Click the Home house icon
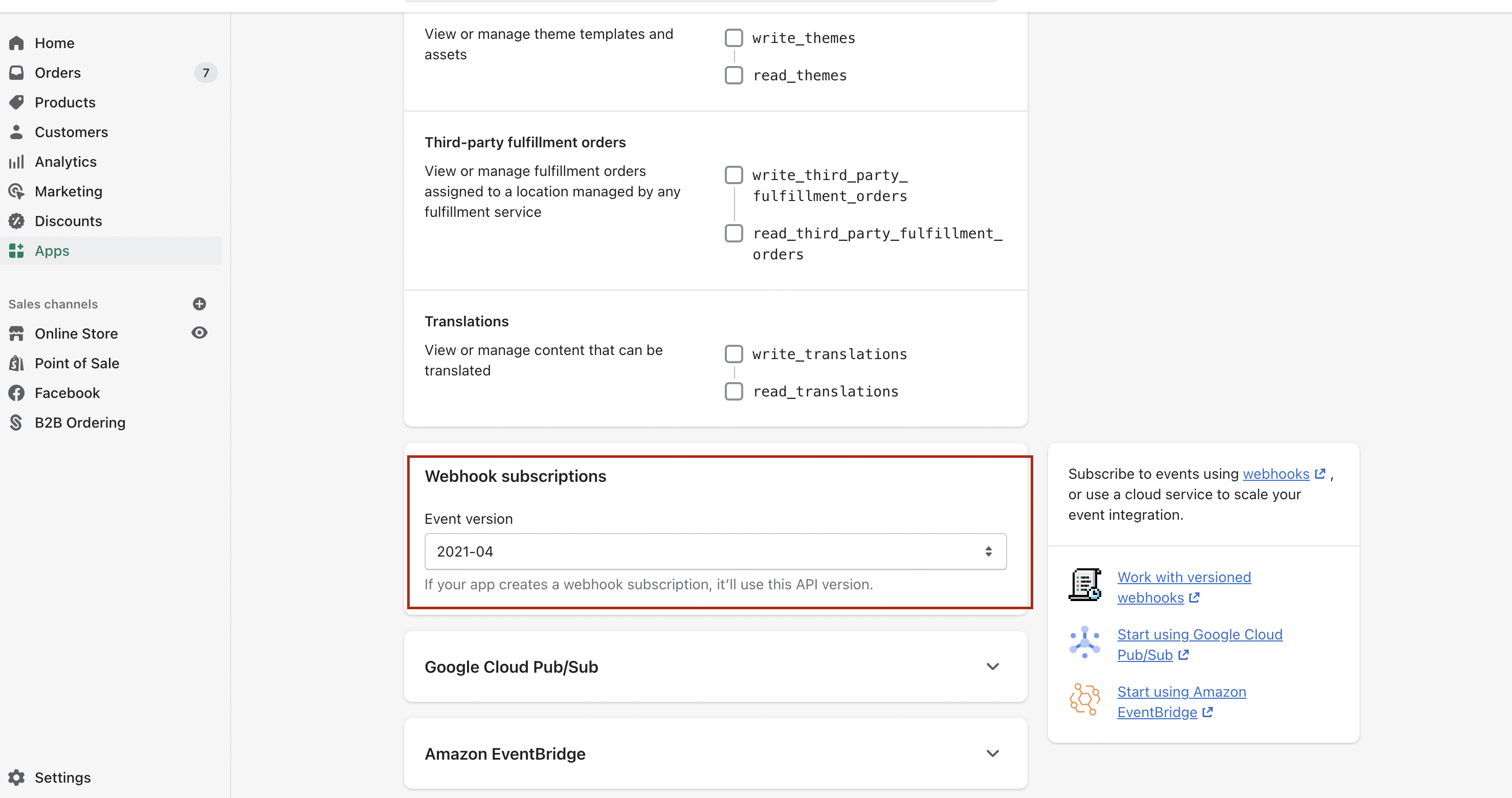Screen dimensions: 1512x798 [16, 43]
